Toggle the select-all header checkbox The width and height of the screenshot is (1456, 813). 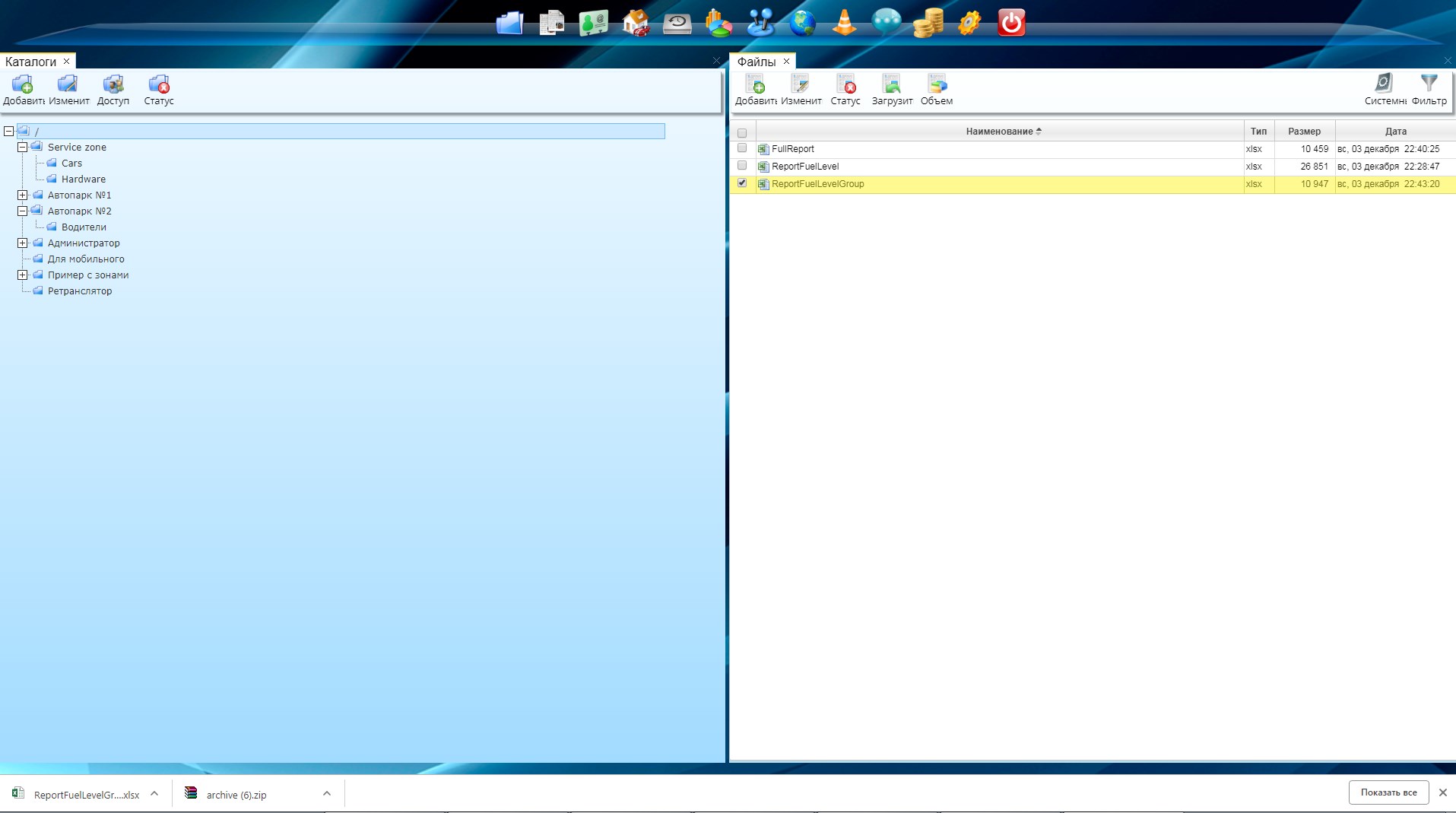(742, 132)
